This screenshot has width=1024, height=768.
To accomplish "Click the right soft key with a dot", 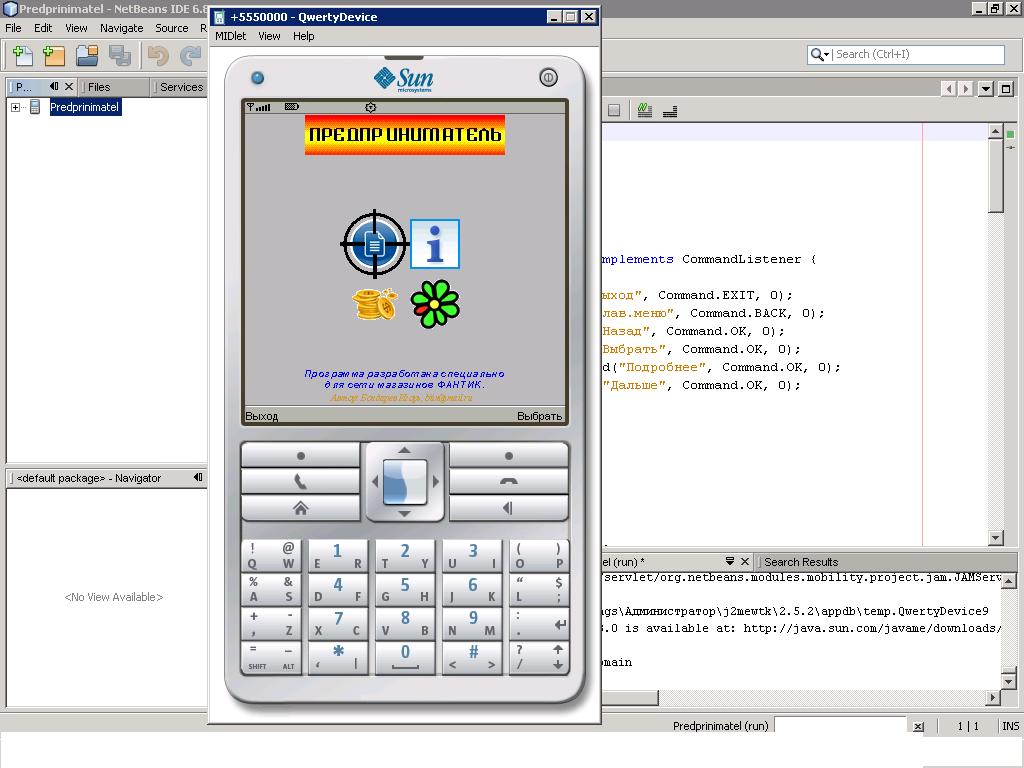I will coord(509,456).
